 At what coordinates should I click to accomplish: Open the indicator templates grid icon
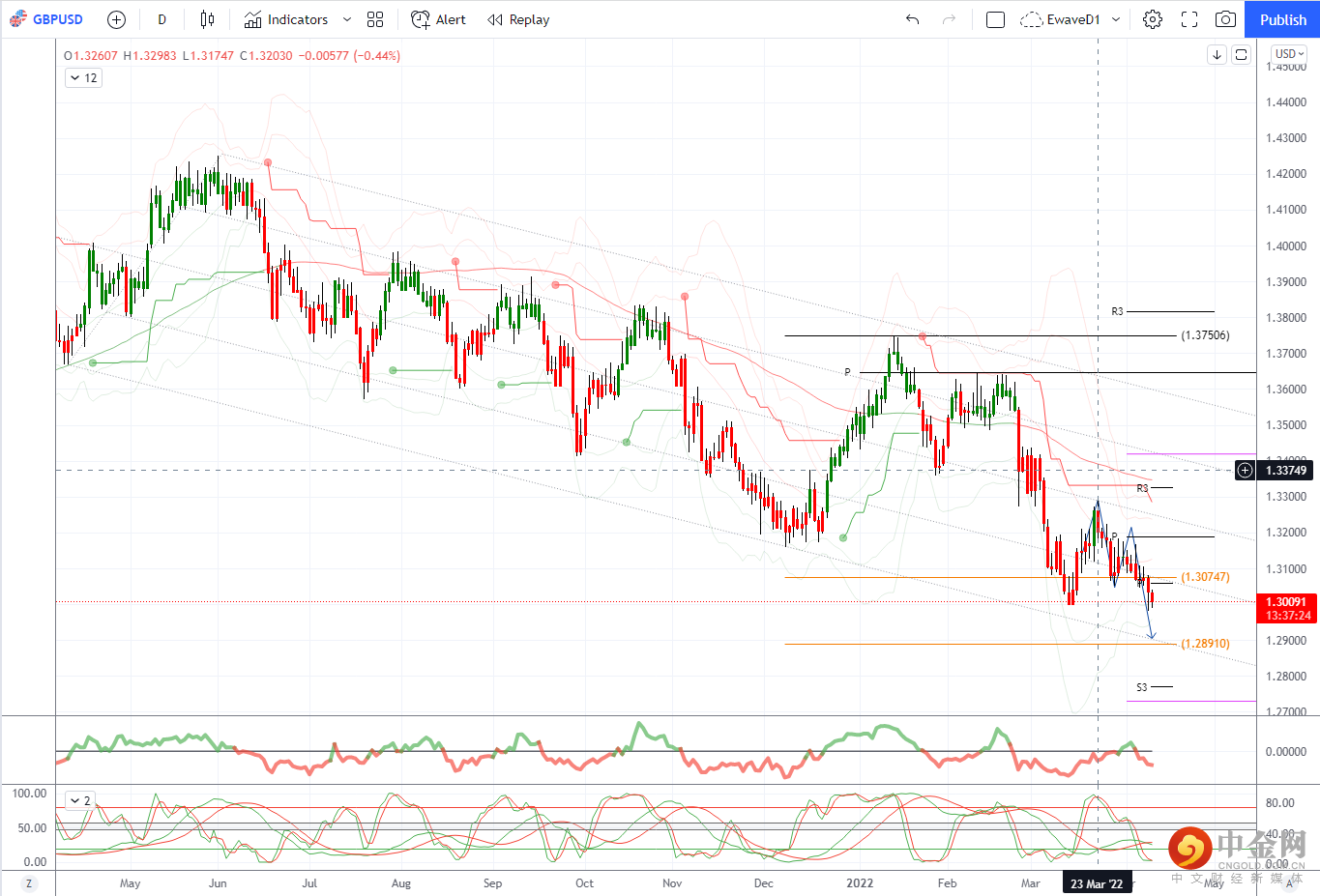(x=375, y=19)
